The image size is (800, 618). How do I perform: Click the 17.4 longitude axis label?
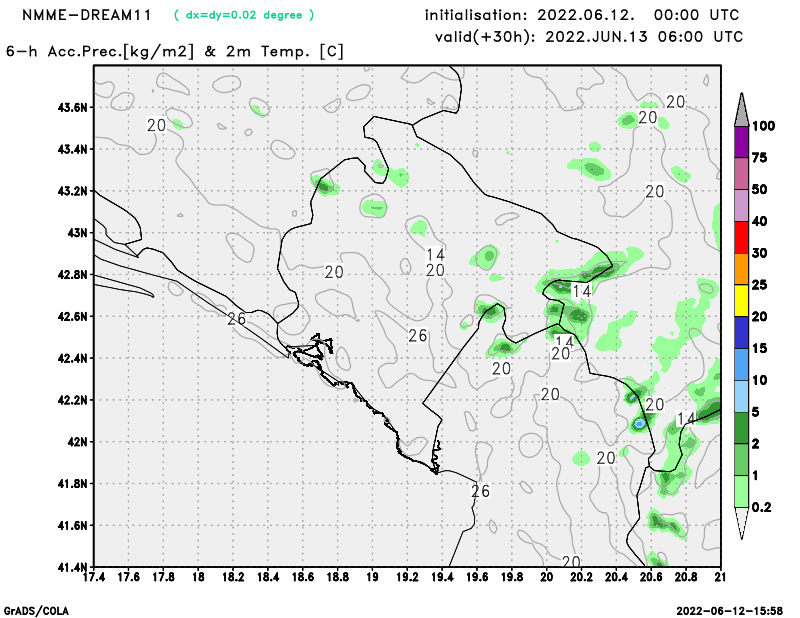tap(94, 577)
